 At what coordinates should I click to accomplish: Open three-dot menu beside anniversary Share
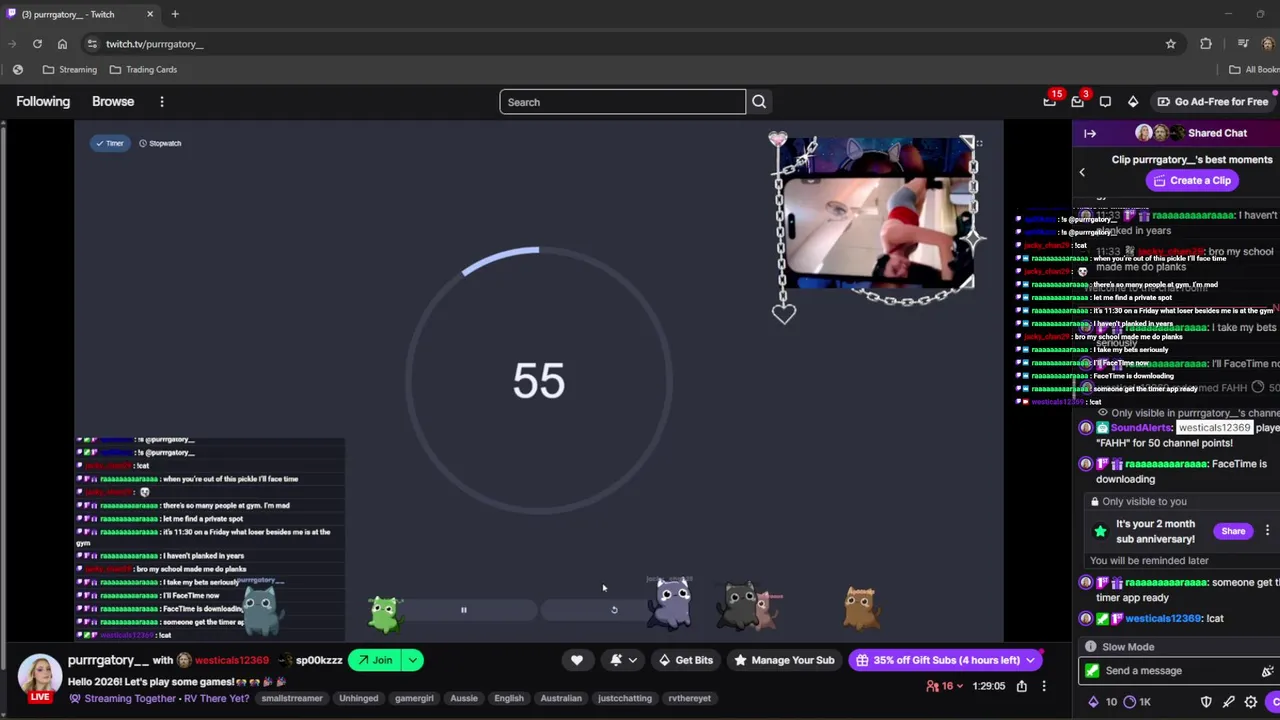coord(1267,531)
